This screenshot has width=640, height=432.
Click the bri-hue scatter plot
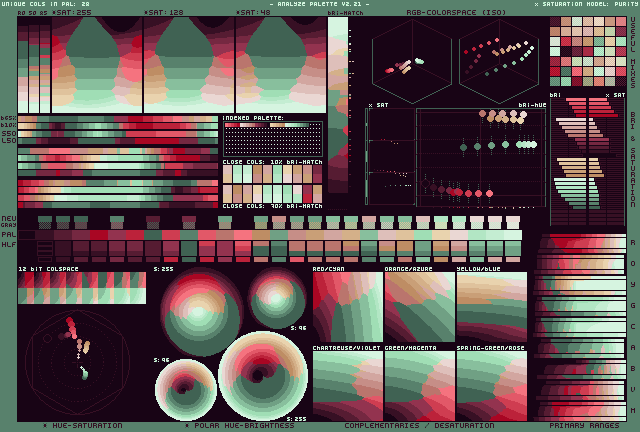[x=481, y=157]
